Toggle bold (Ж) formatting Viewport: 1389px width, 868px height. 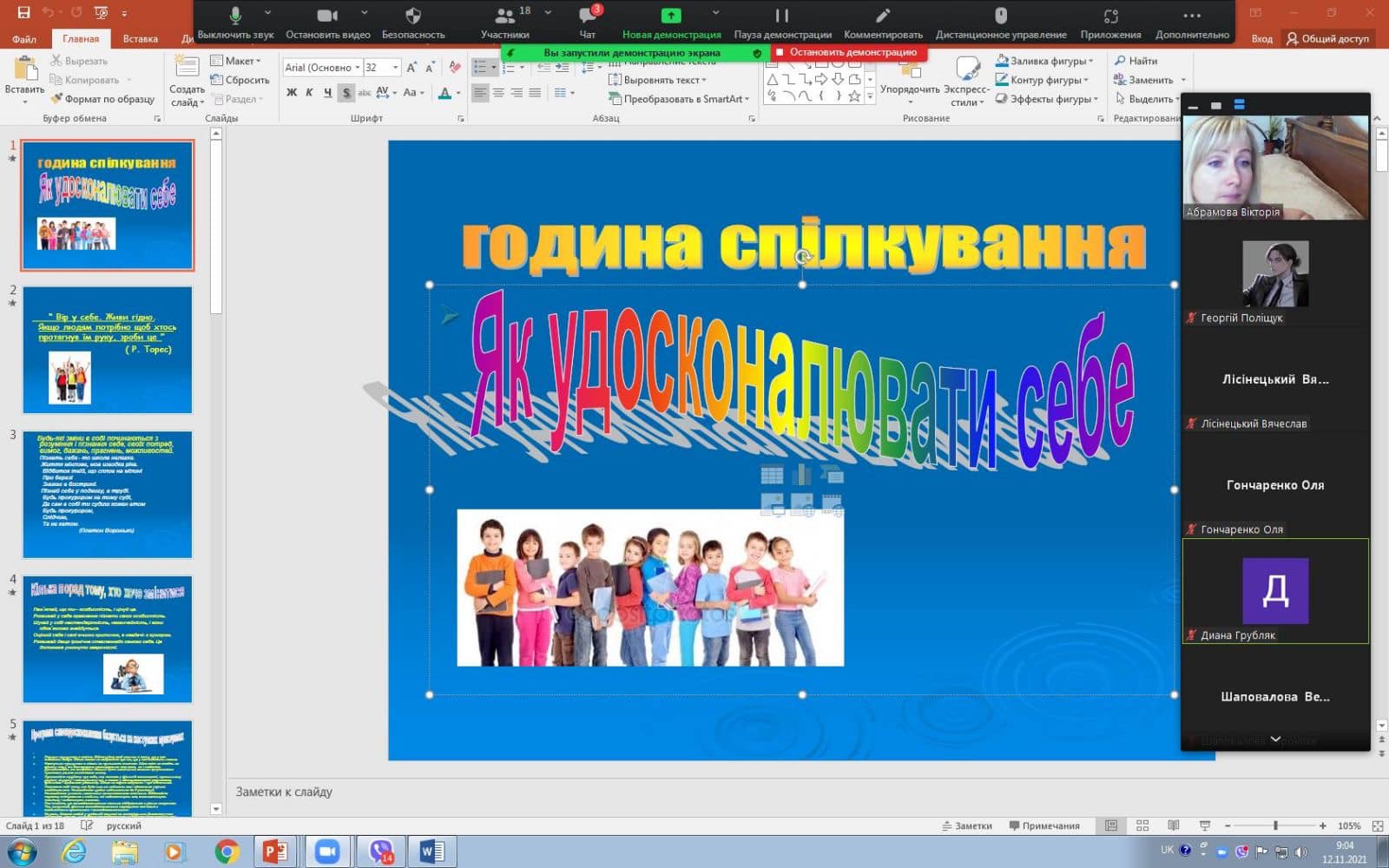pos(292,93)
